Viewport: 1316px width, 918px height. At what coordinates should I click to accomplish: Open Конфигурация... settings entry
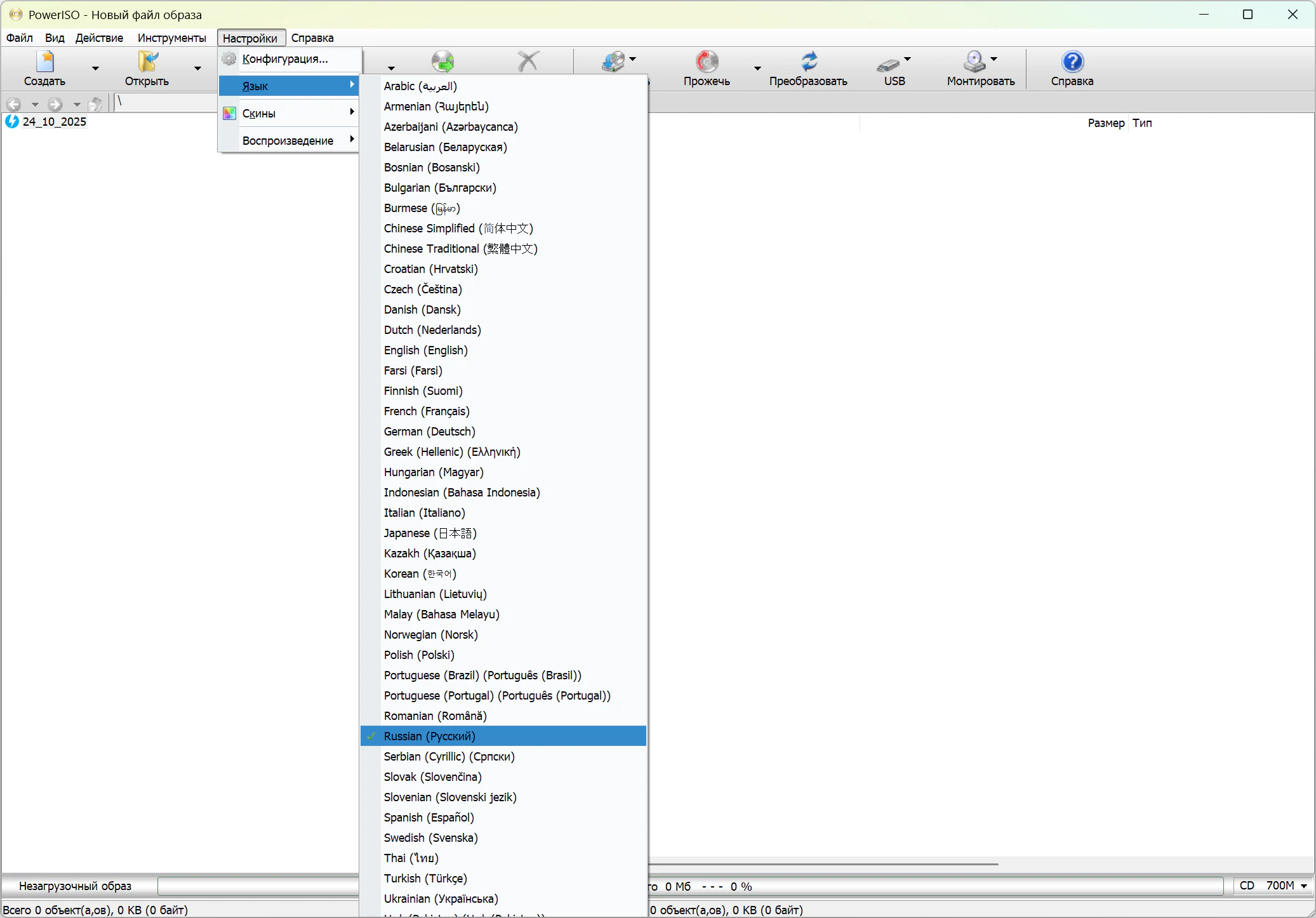[285, 58]
